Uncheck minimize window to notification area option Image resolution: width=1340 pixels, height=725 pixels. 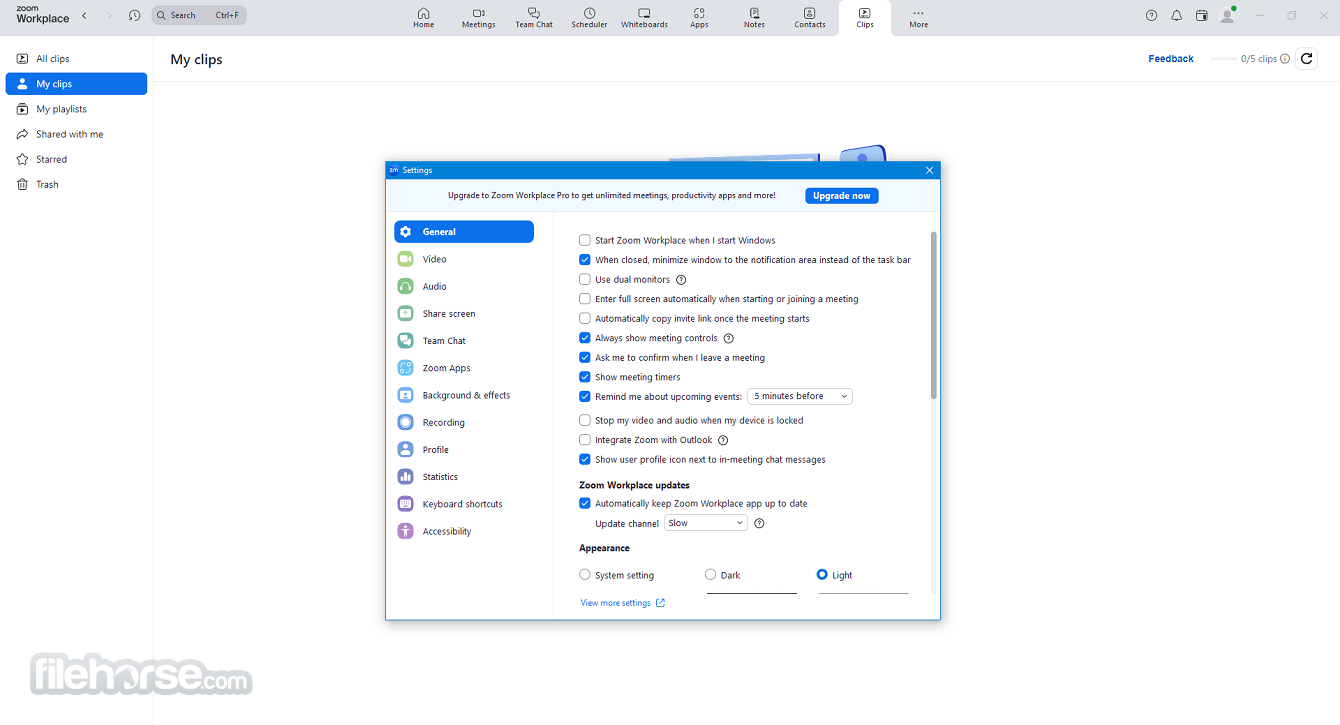[x=585, y=260]
